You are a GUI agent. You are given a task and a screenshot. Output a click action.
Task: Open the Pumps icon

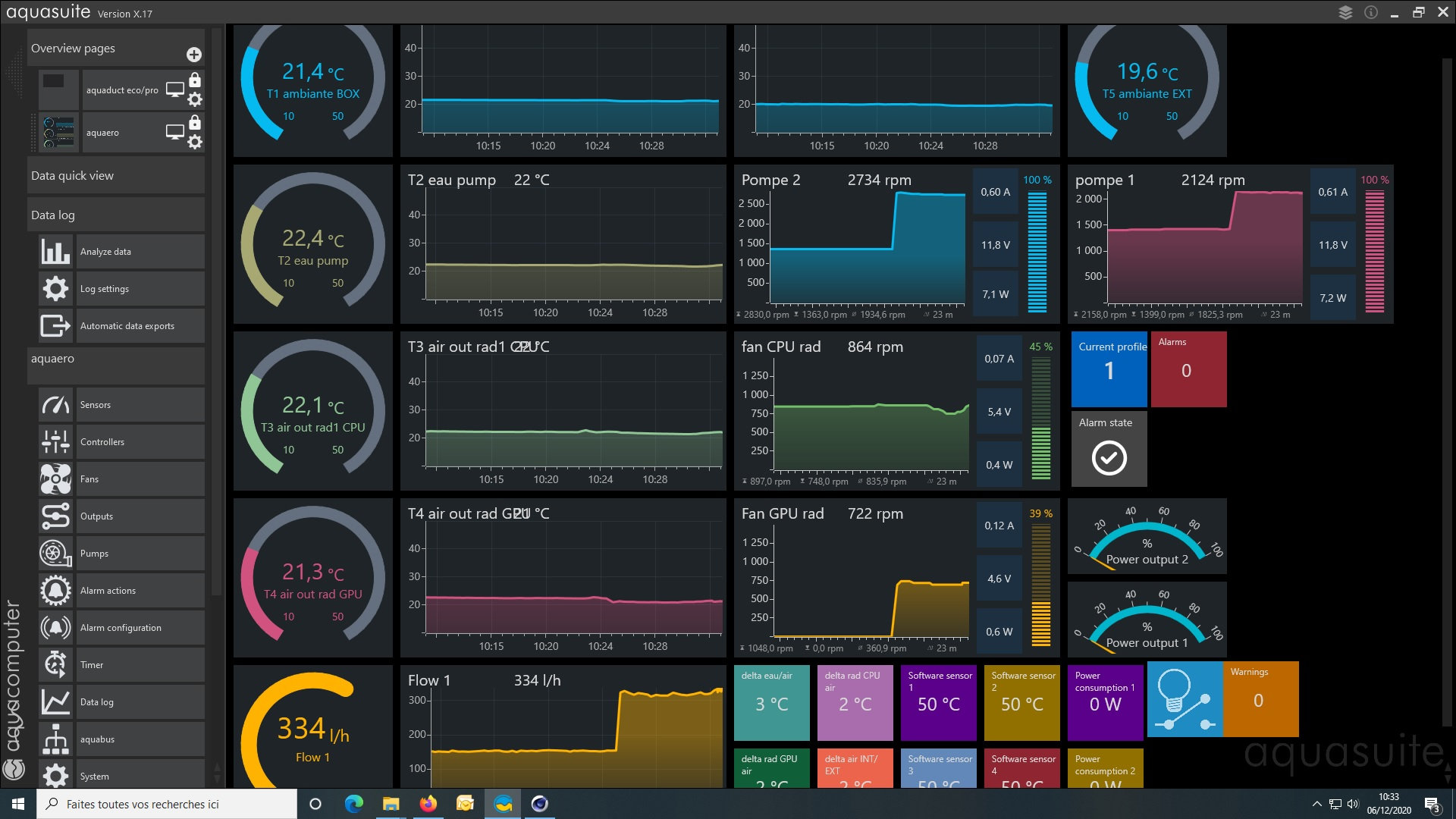point(55,554)
